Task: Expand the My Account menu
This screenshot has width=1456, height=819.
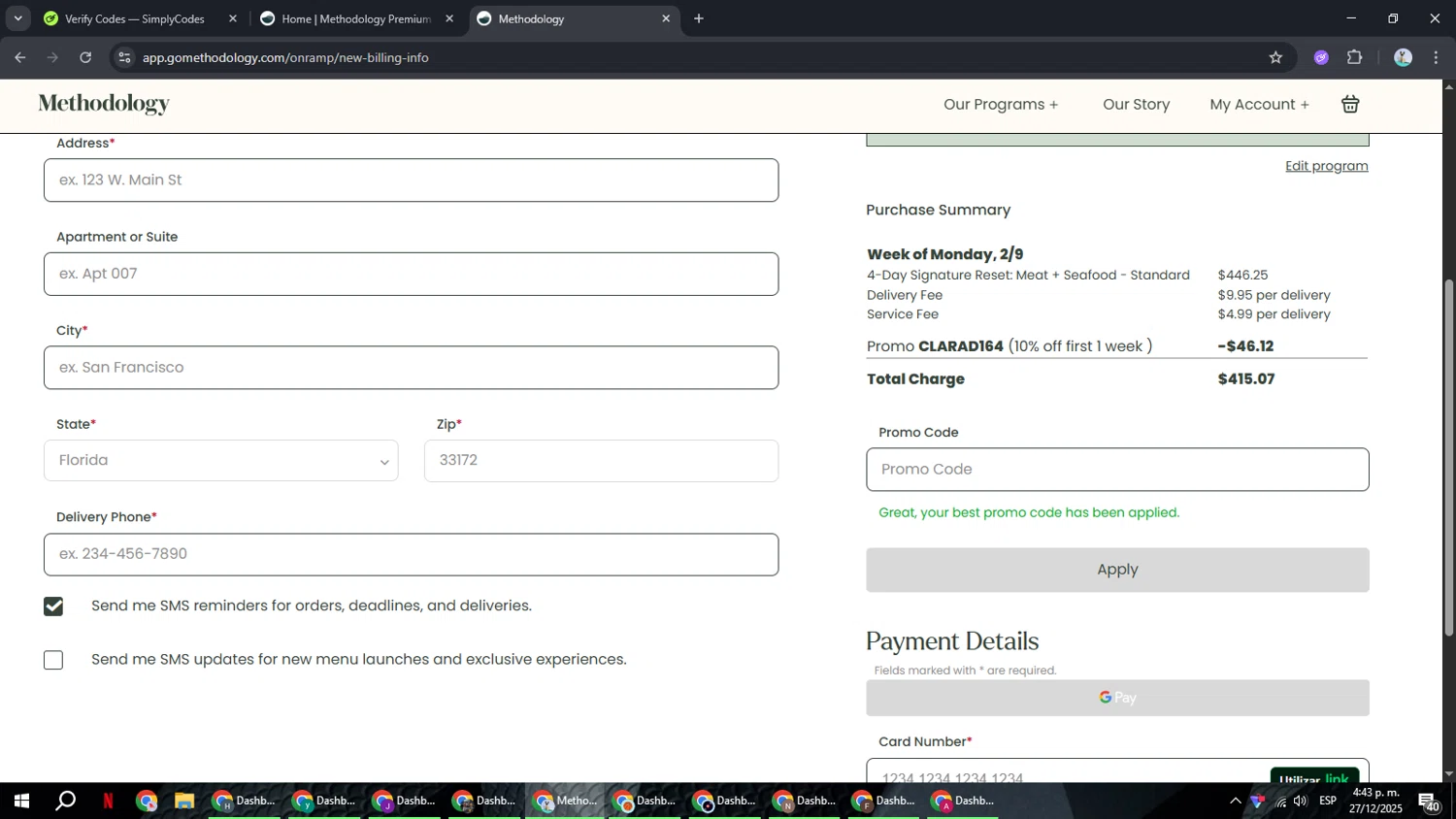Action: pos(1259,104)
